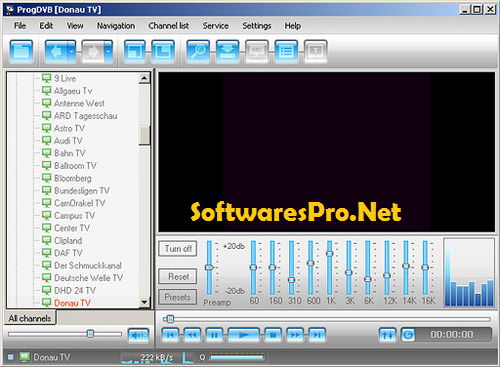This screenshot has height=367, width=500.
Task: Click the stop button
Action: [273, 335]
